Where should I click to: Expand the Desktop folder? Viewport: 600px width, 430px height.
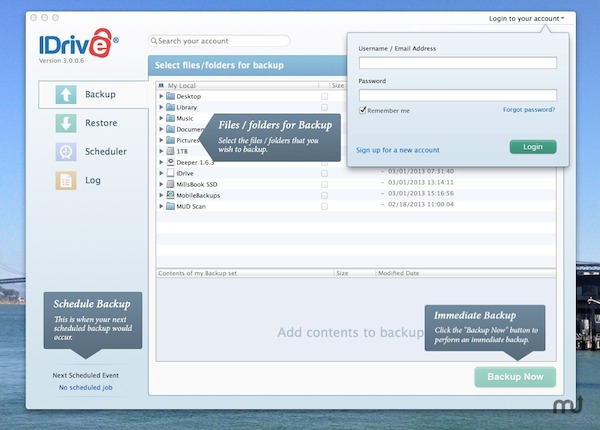click(161, 96)
